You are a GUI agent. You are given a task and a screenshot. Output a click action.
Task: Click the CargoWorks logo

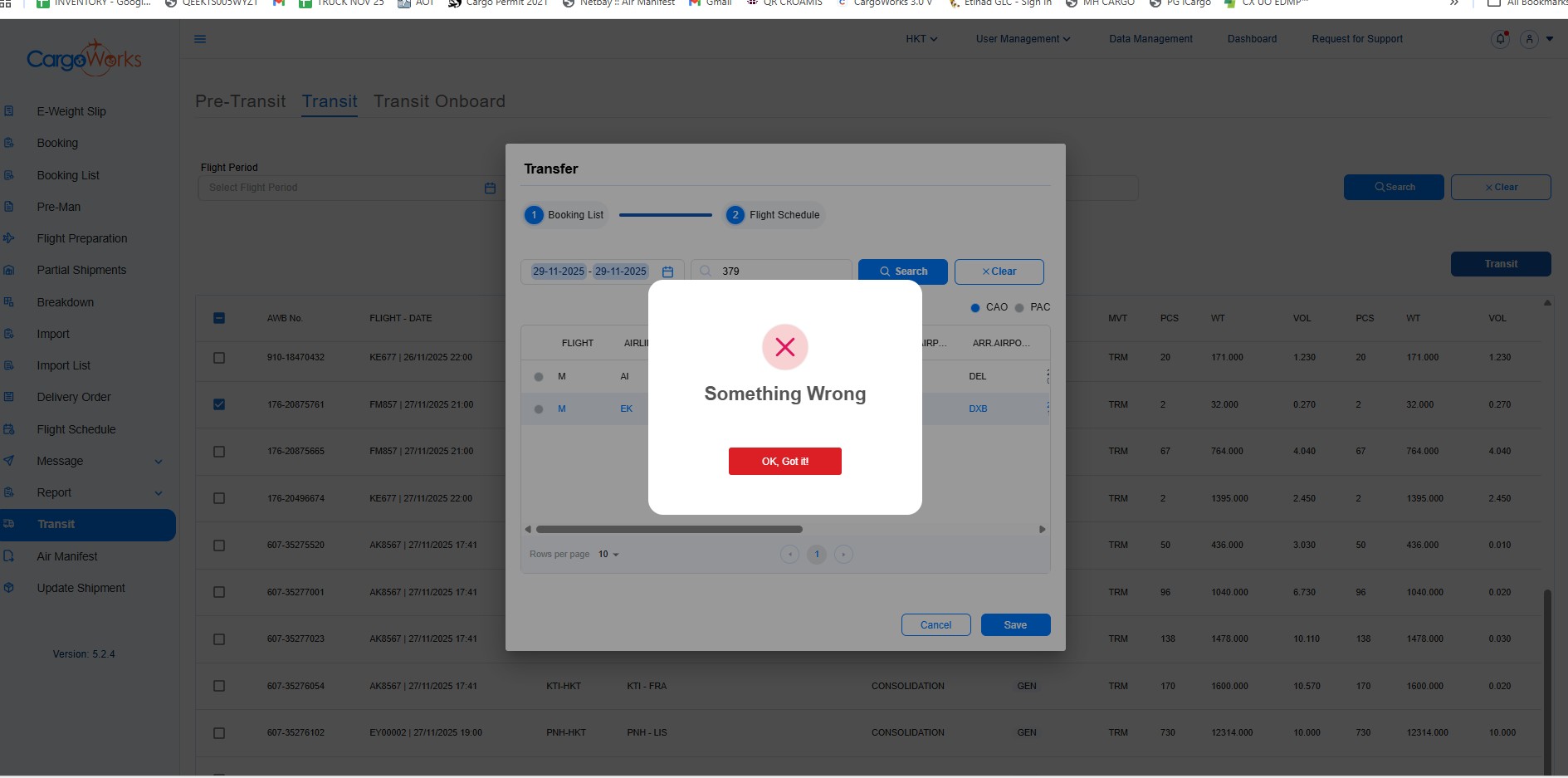(x=84, y=59)
